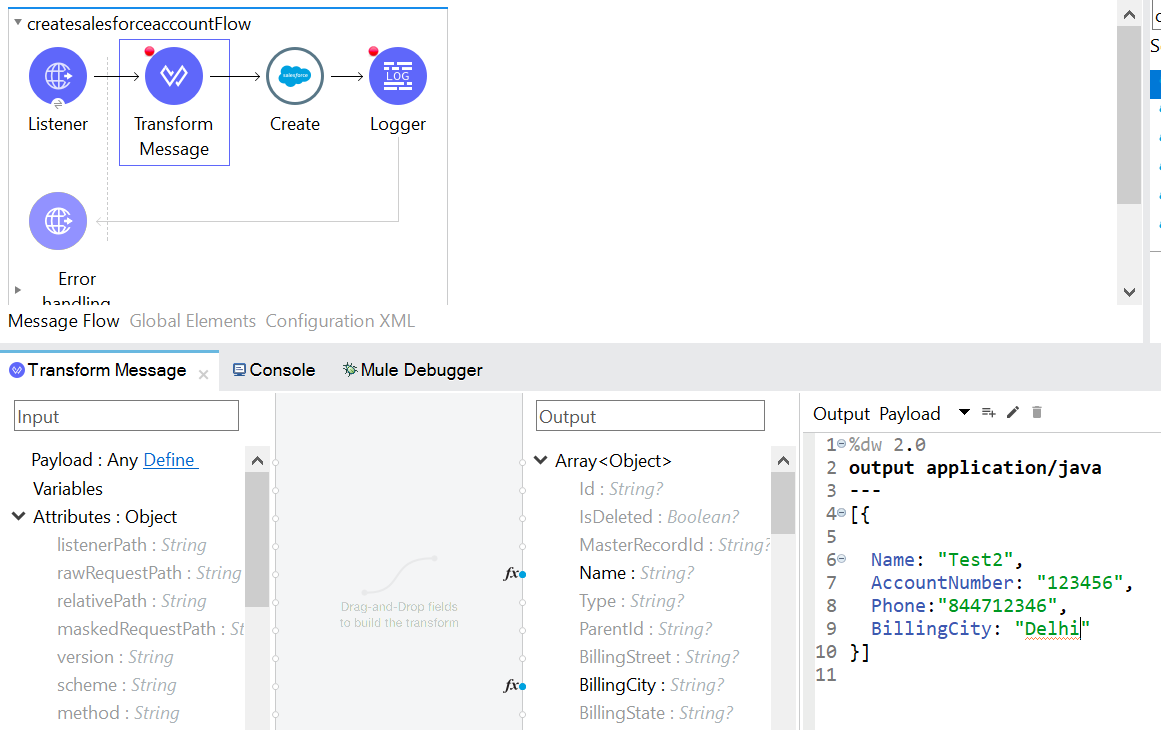Click the canvas scrollbar up arrow
Image resolution: width=1161 pixels, height=730 pixels.
pos(1129,15)
